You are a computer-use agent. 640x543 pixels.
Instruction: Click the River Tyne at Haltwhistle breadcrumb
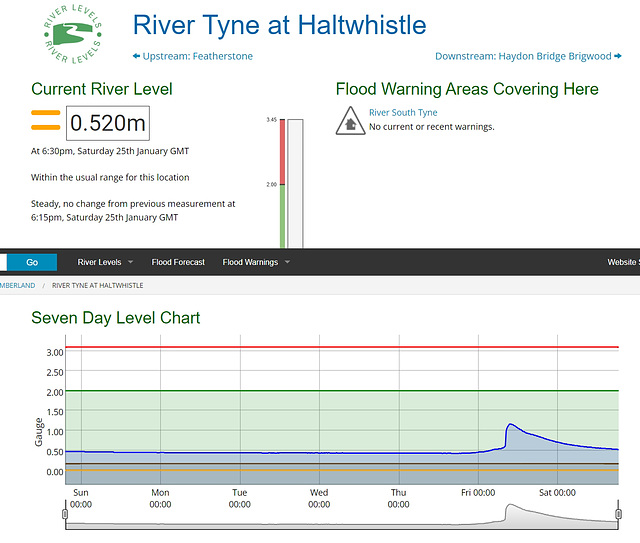pyautogui.click(x=98, y=285)
